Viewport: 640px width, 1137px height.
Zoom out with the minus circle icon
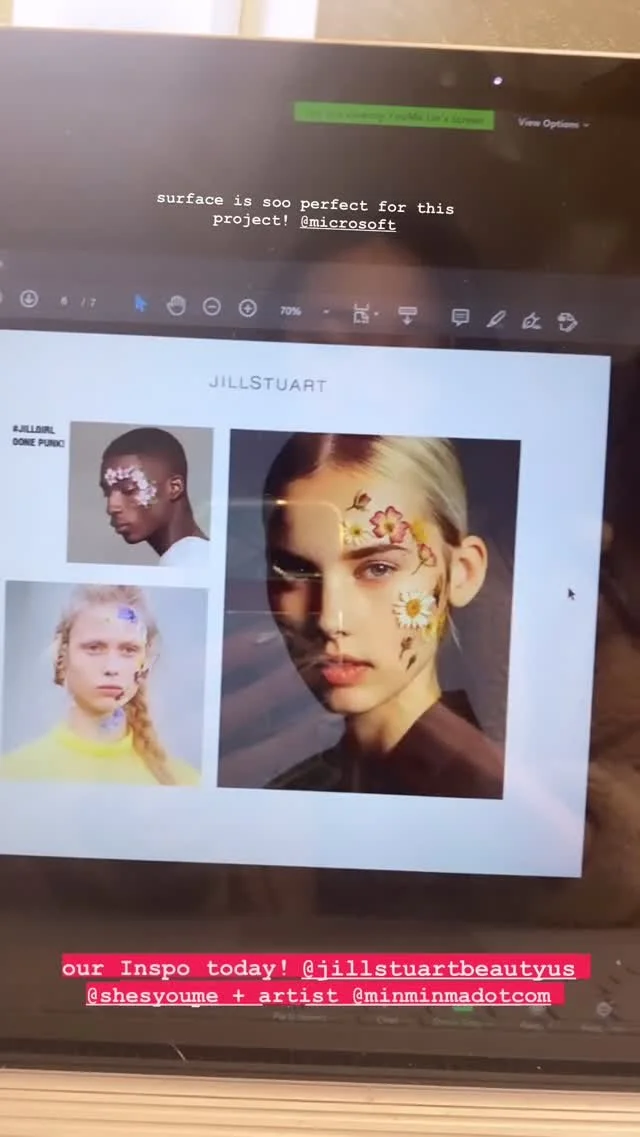point(212,307)
